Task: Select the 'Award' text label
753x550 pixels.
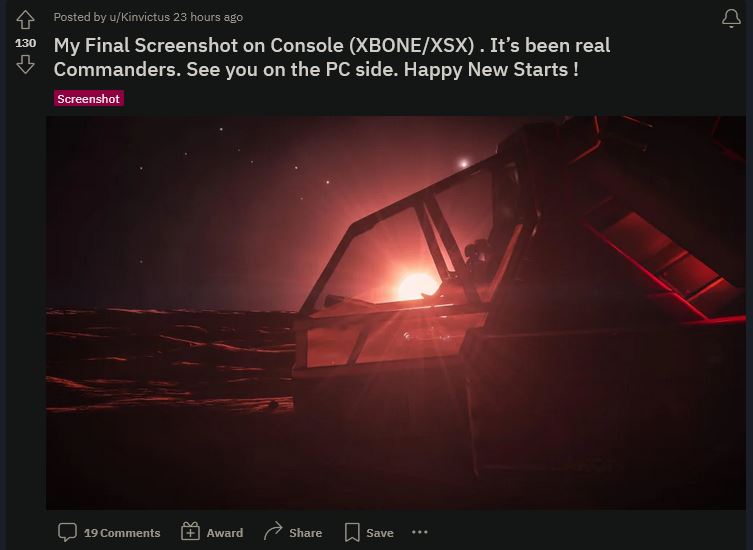Action: (225, 533)
